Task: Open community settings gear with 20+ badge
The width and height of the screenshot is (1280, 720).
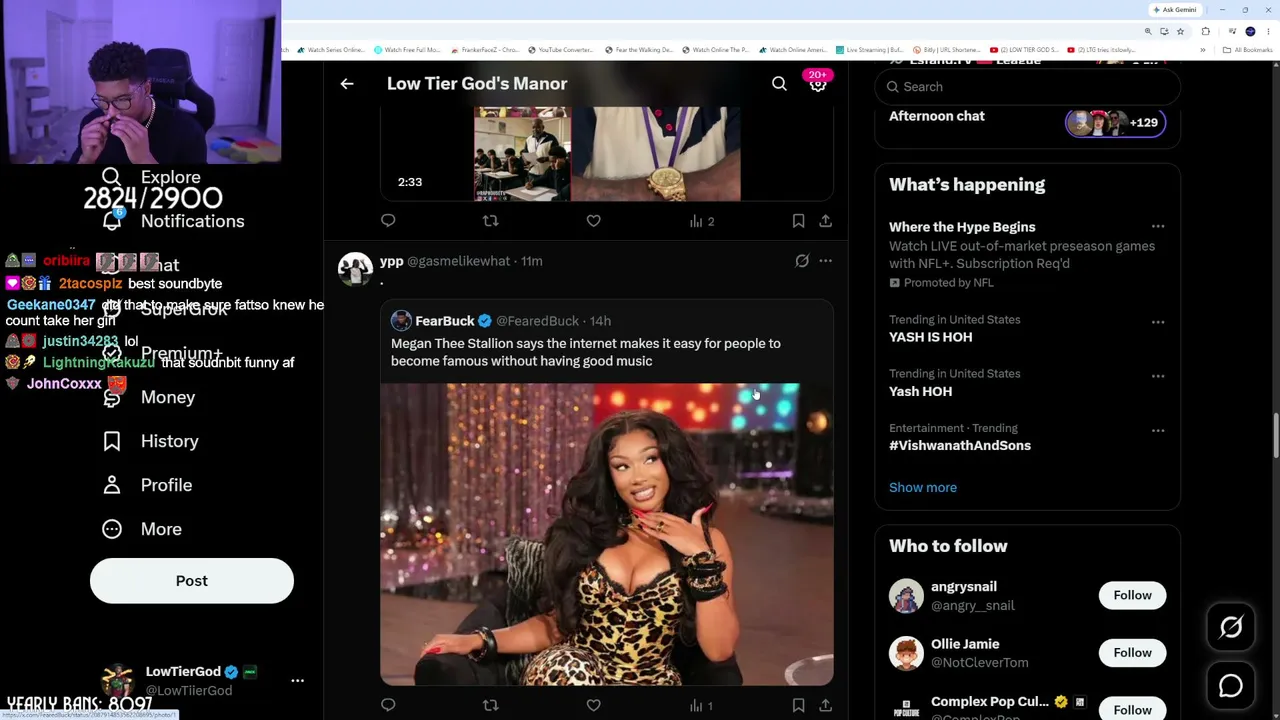Action: coord(818,83)
